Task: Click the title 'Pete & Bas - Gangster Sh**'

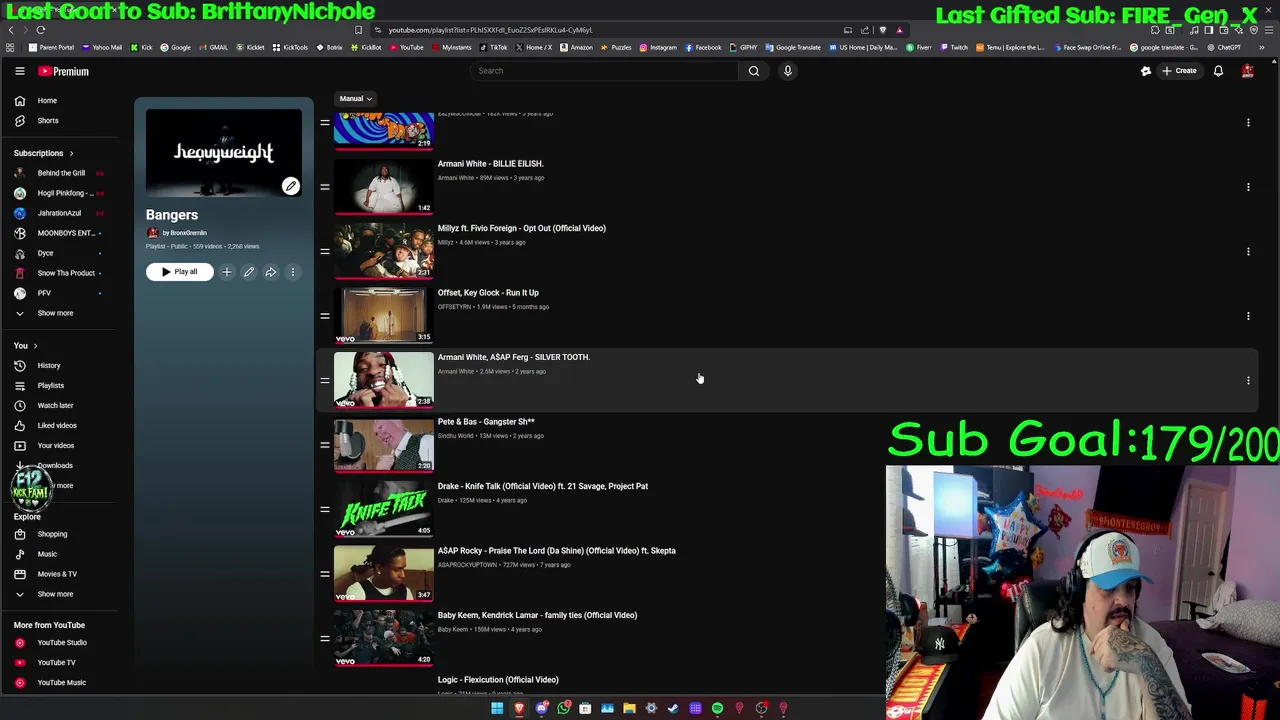Action: pyautogui.click(x=486, y=422)
